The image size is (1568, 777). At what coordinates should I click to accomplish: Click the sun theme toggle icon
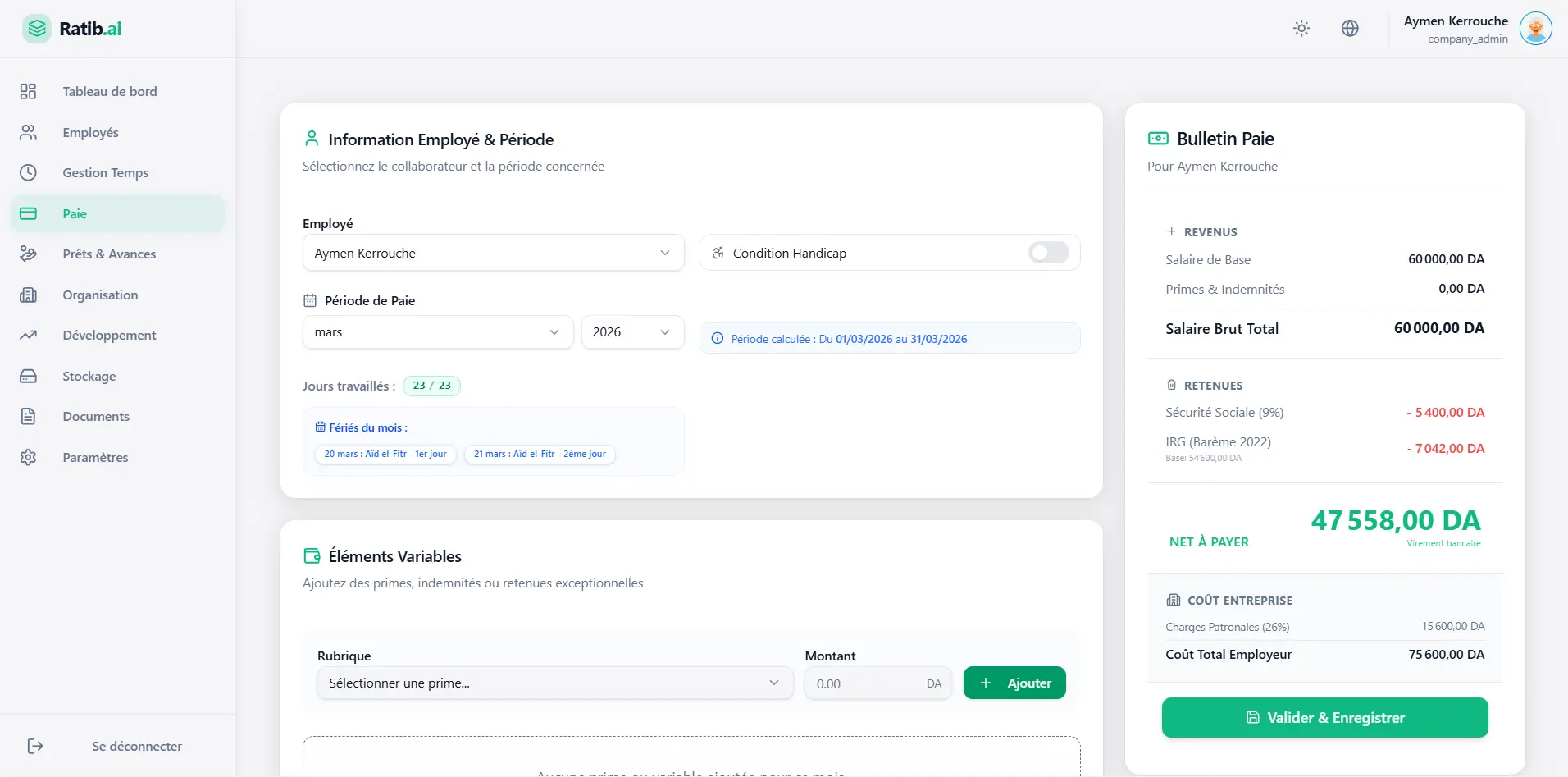1301,29
